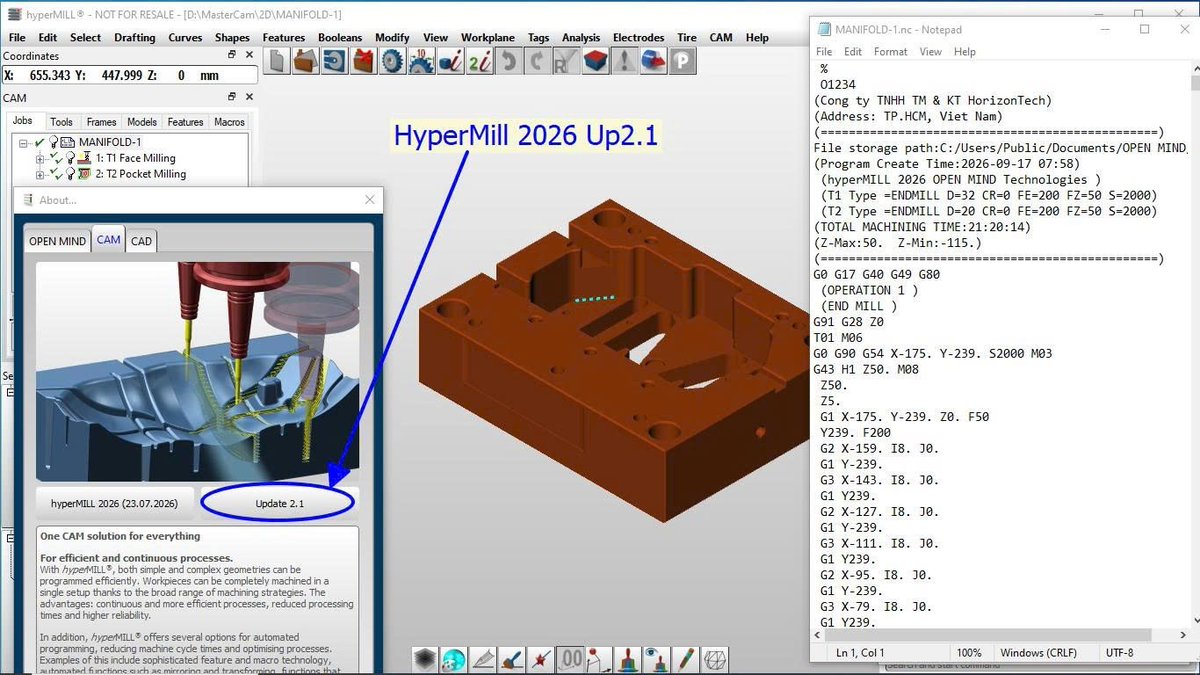Close the About dialog

pos(369,199)
